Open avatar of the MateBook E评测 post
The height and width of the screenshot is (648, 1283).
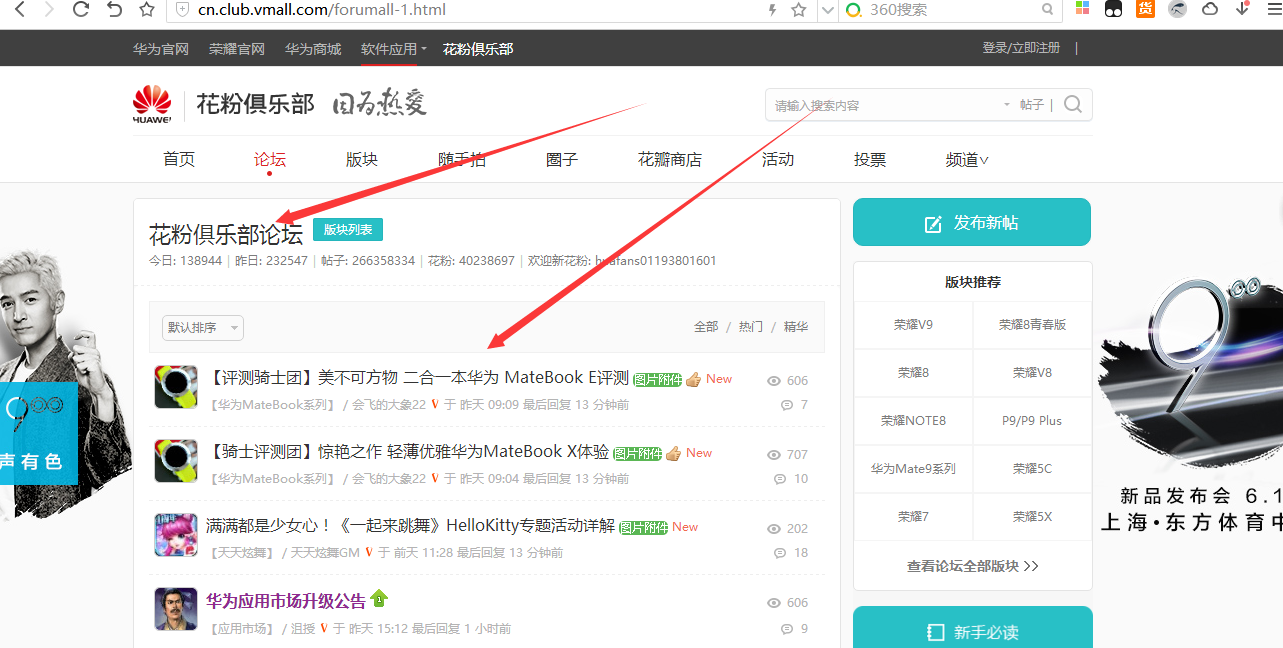coord(176,387)
